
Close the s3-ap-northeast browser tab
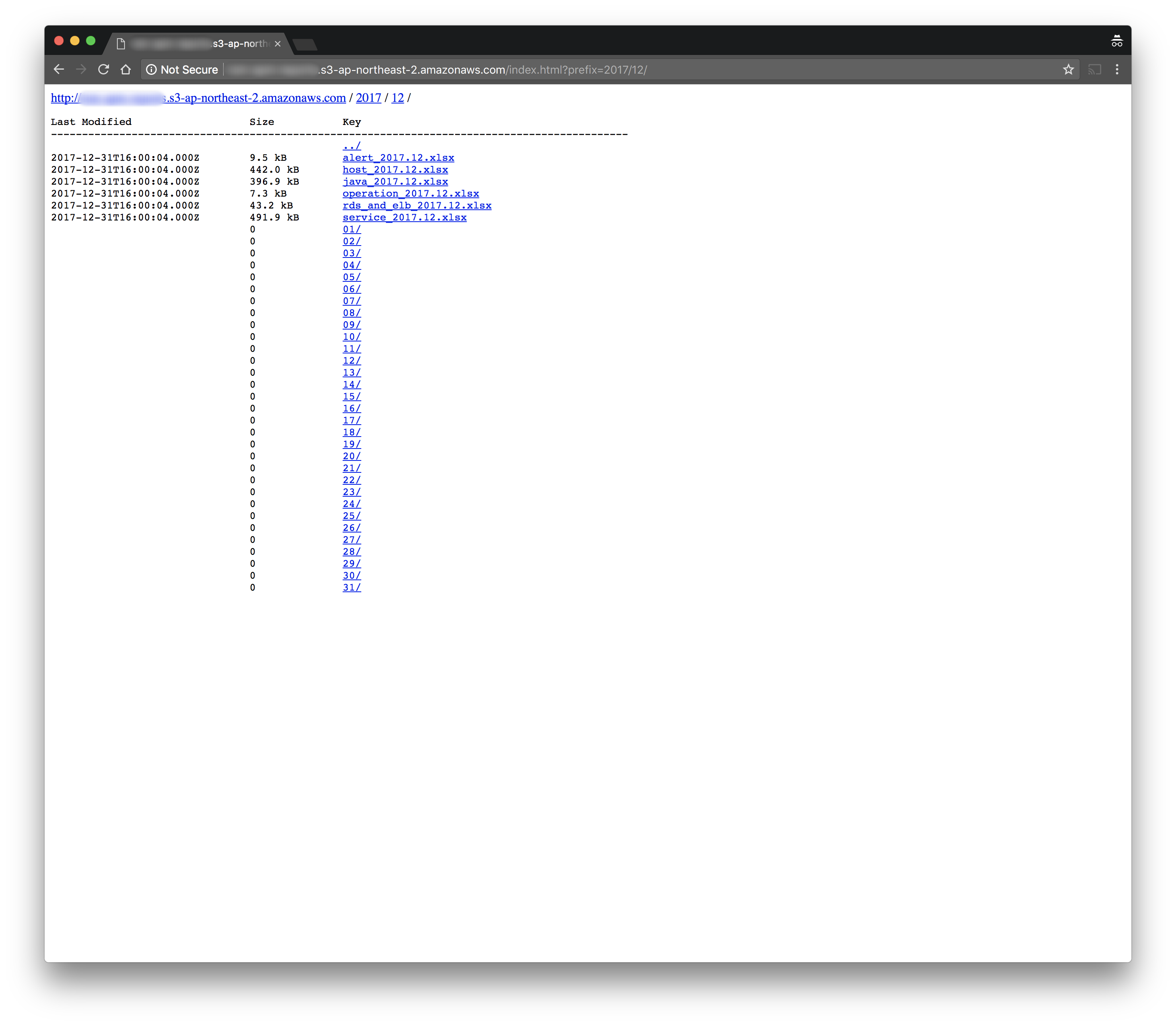pyautogui.click(x=278, y=43)
